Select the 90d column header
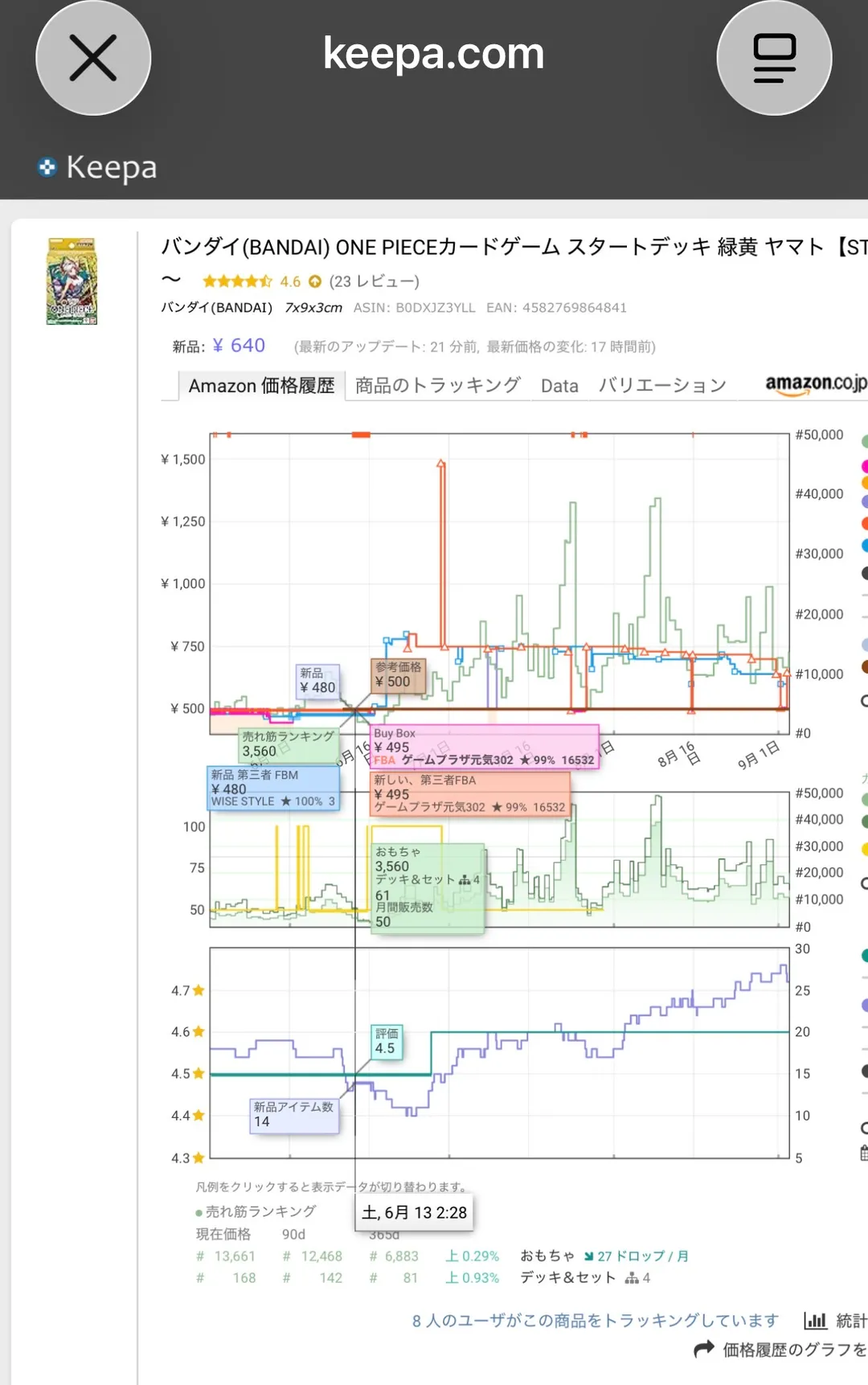 pyautogui.click(x=293, y=1234)
